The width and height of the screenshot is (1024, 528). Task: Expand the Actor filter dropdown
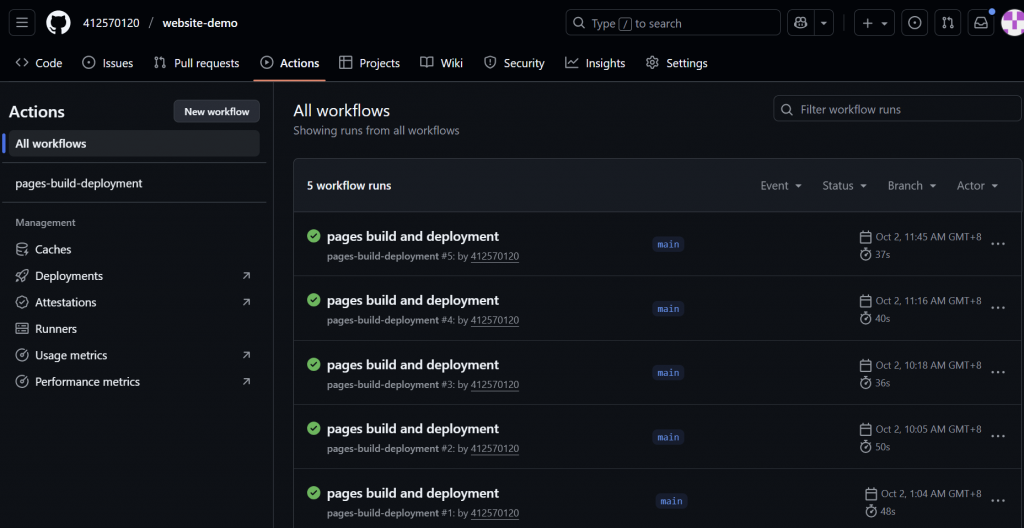[x=977, y=186]
